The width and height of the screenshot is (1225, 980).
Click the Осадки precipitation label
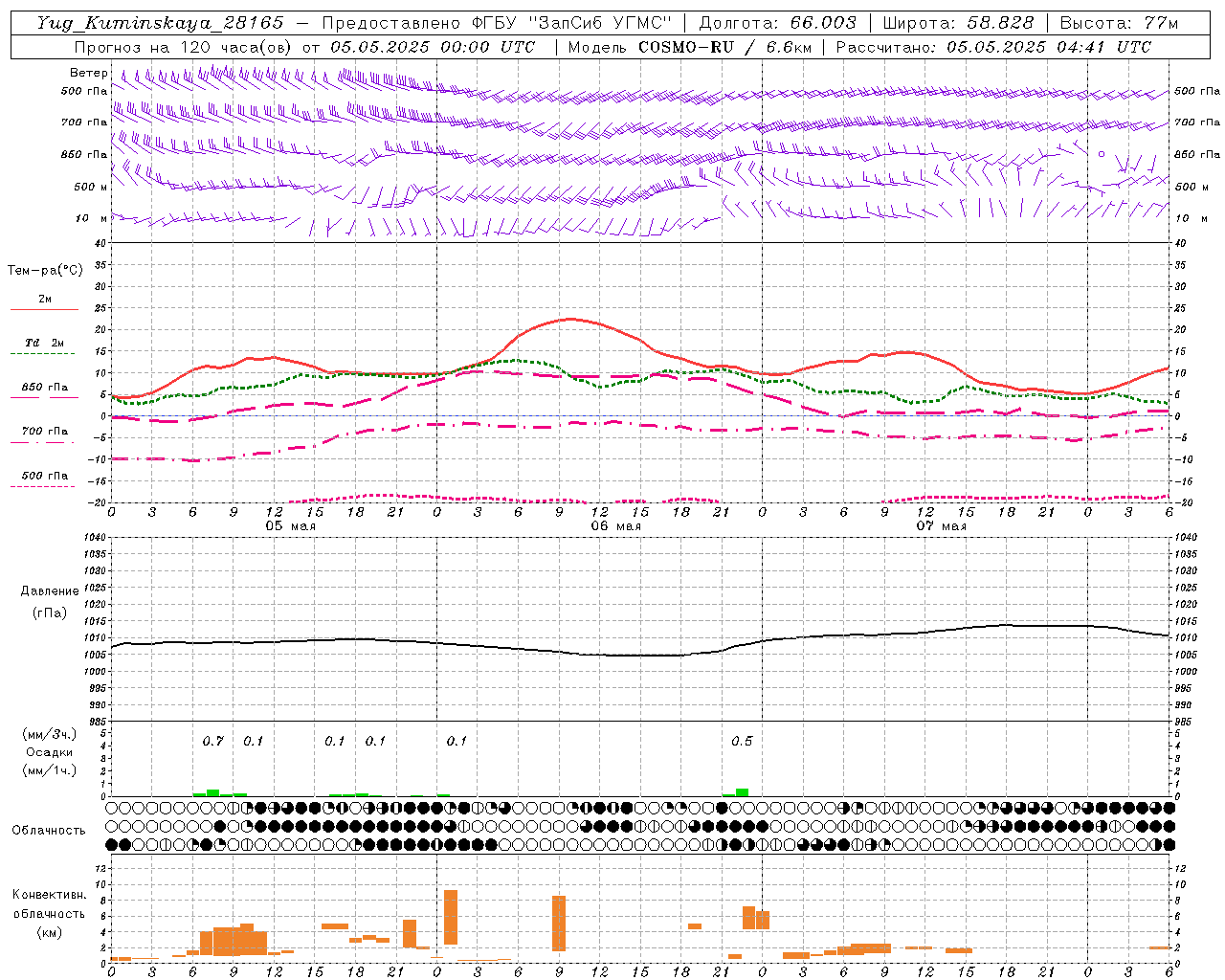point(50,752)
